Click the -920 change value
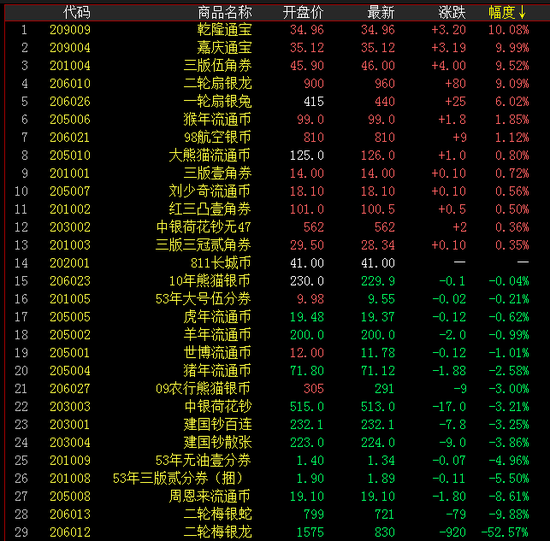The height and width of the screenshot is (541, 550). coord(452,533)
